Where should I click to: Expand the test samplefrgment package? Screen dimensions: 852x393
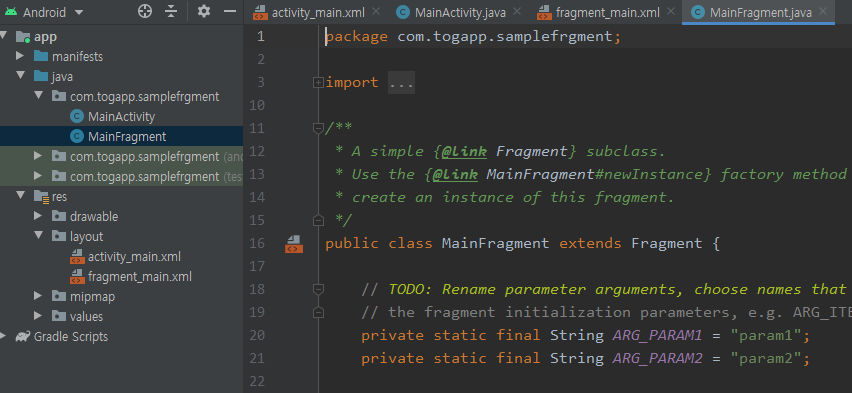coord(38,176)
